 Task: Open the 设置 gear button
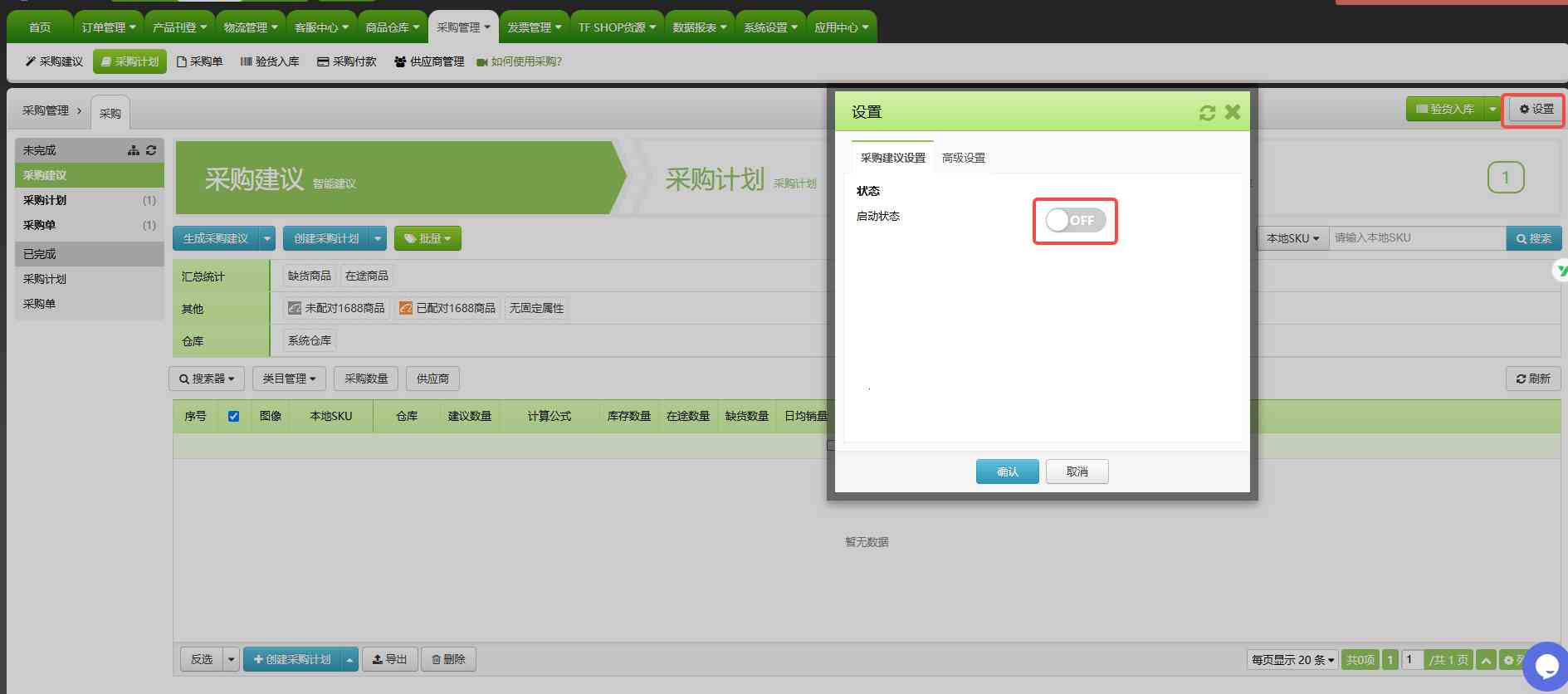coord(1536,109)
